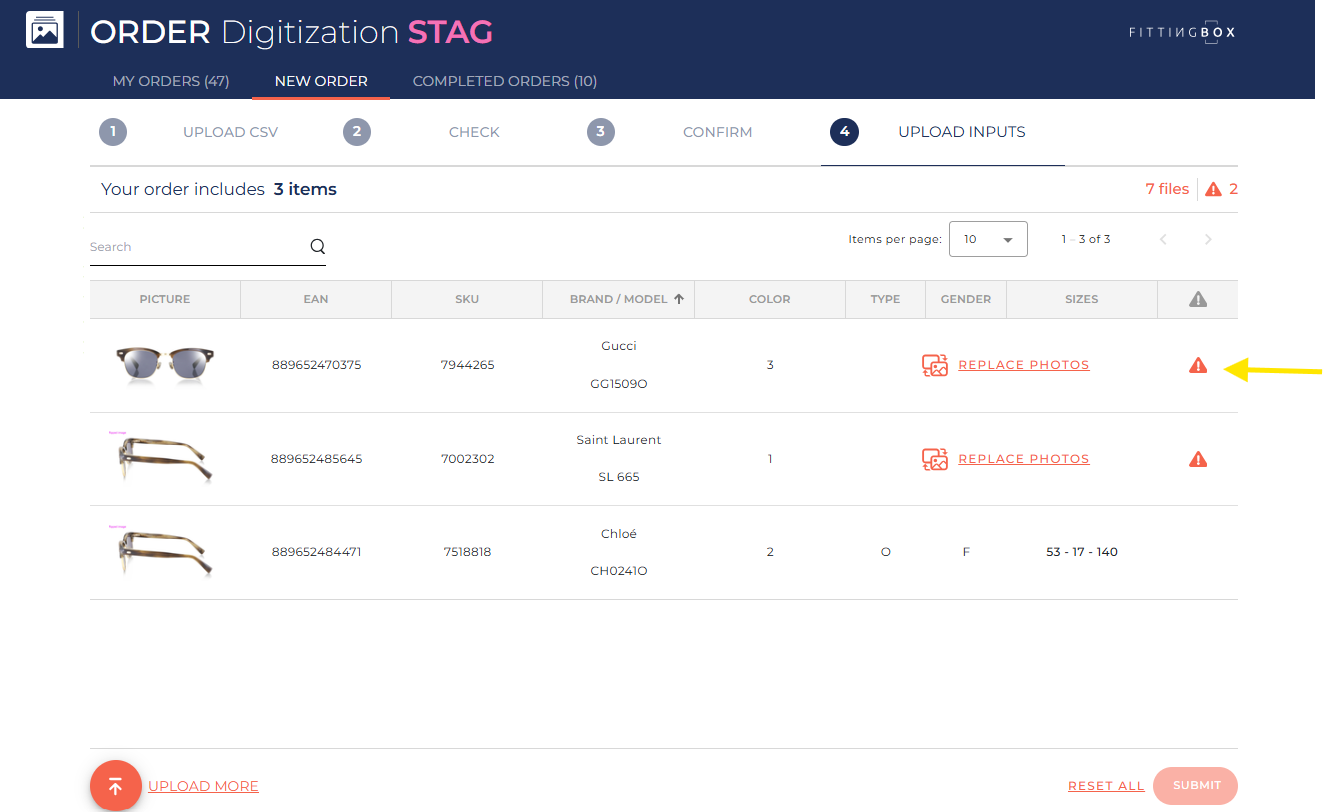Select EAN 889652485645

pos(316,459)
